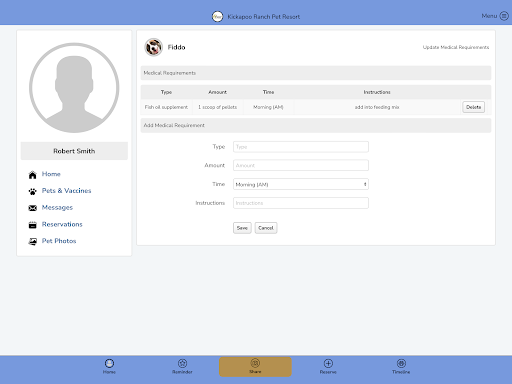Click the Robert Smith name banner
The image size is (512, 384).
coord(74,151)
